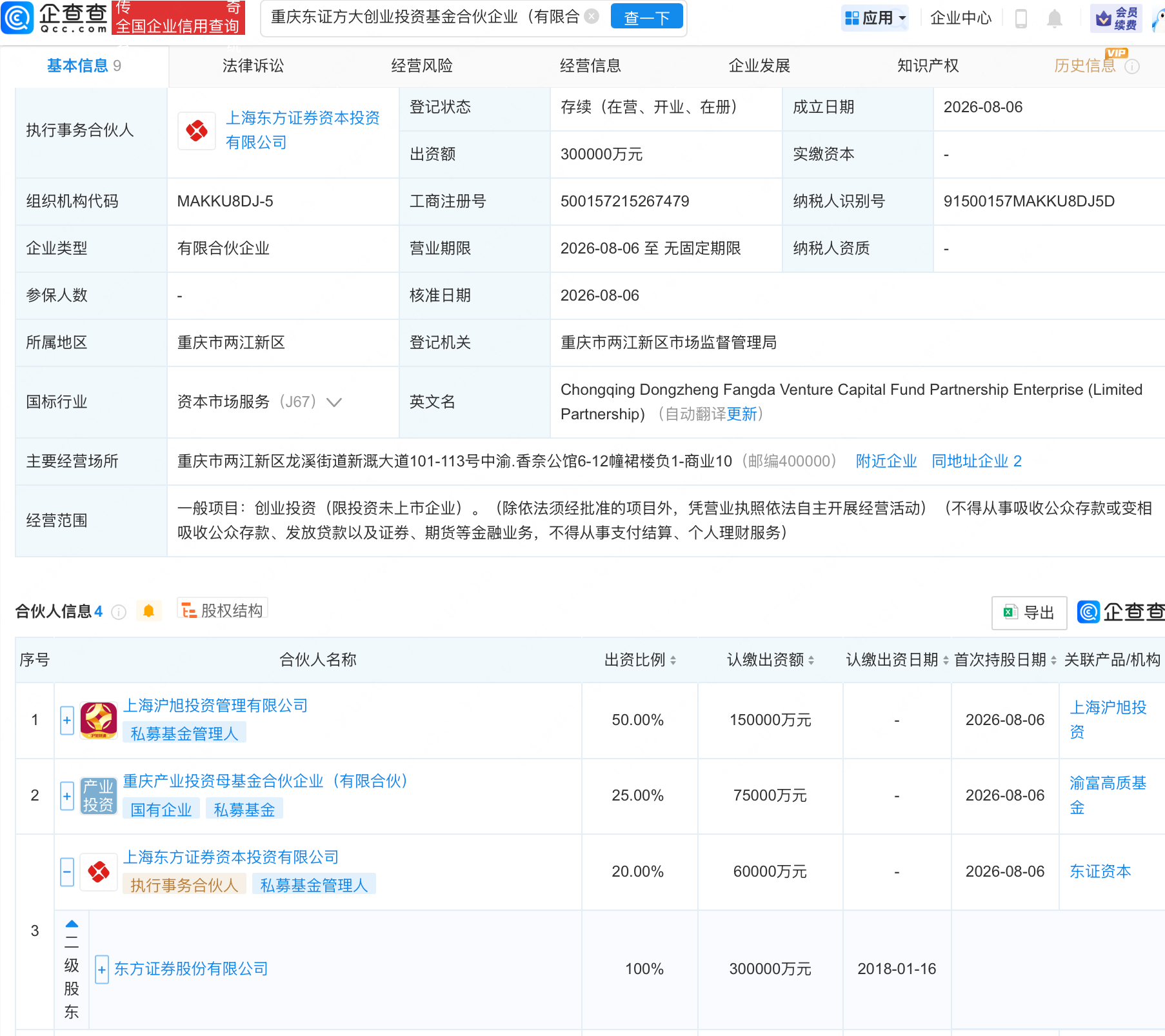1165x1036 pixels.
Task: Switch to 经营风险 tab
Action: [x=422, y=66]
